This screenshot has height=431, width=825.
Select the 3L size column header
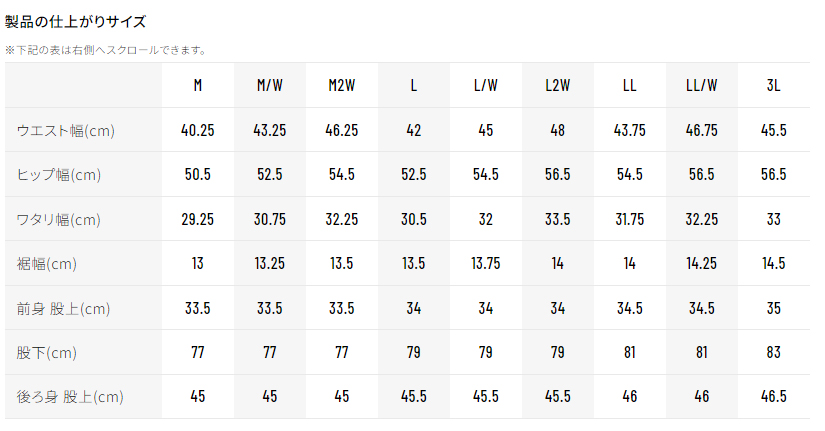[774, 86]
